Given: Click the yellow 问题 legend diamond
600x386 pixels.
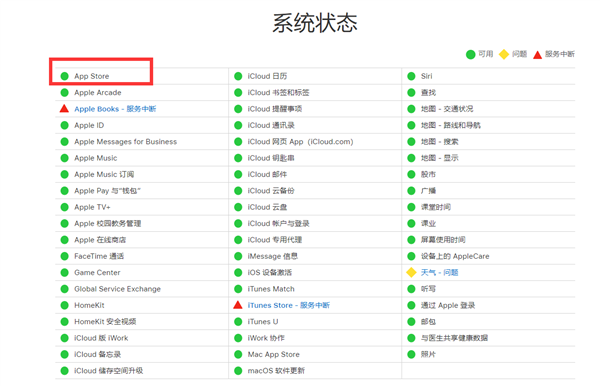Looking at the screenshot, I should 504,54.
